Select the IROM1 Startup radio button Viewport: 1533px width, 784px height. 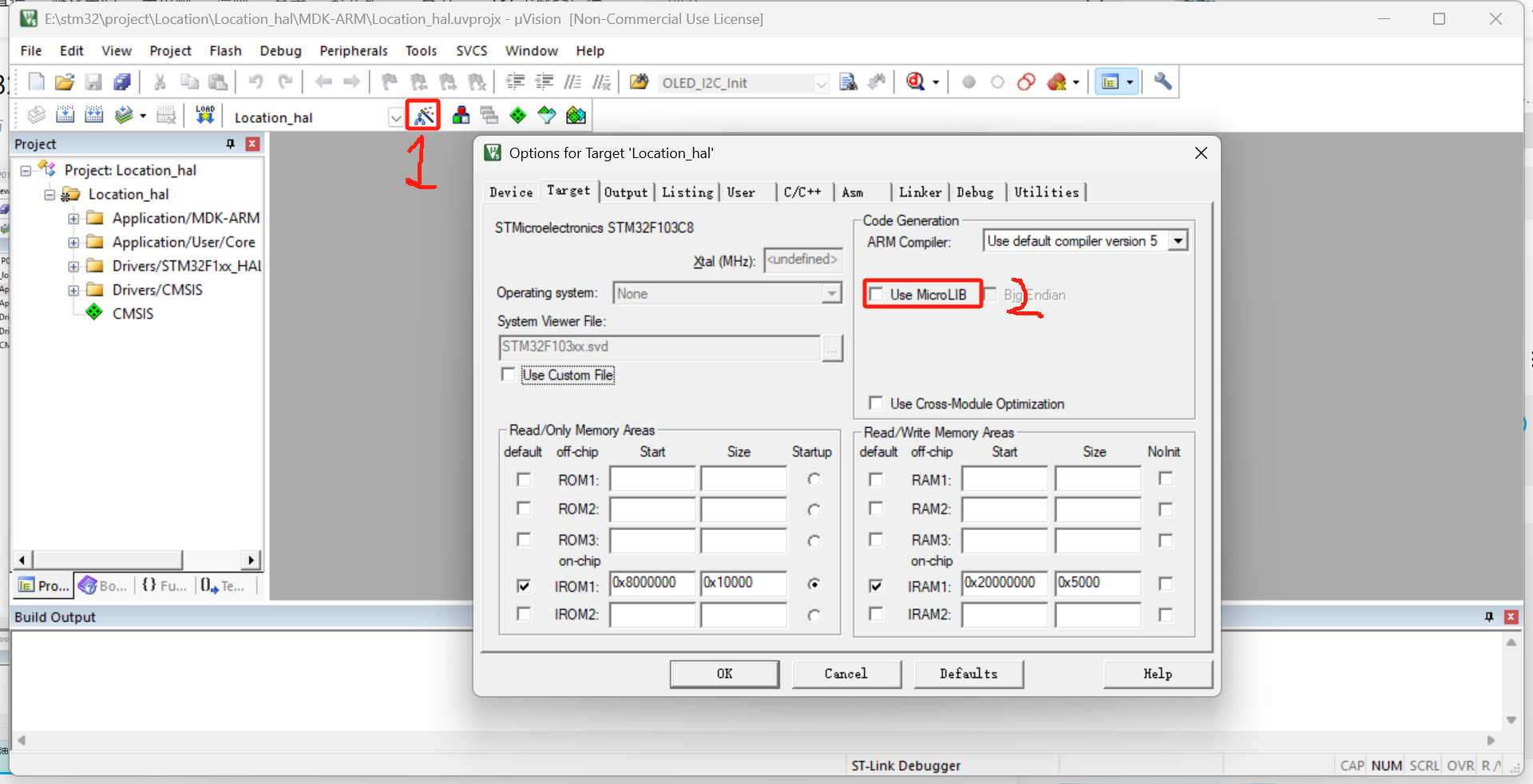click(x=814, y=584)
